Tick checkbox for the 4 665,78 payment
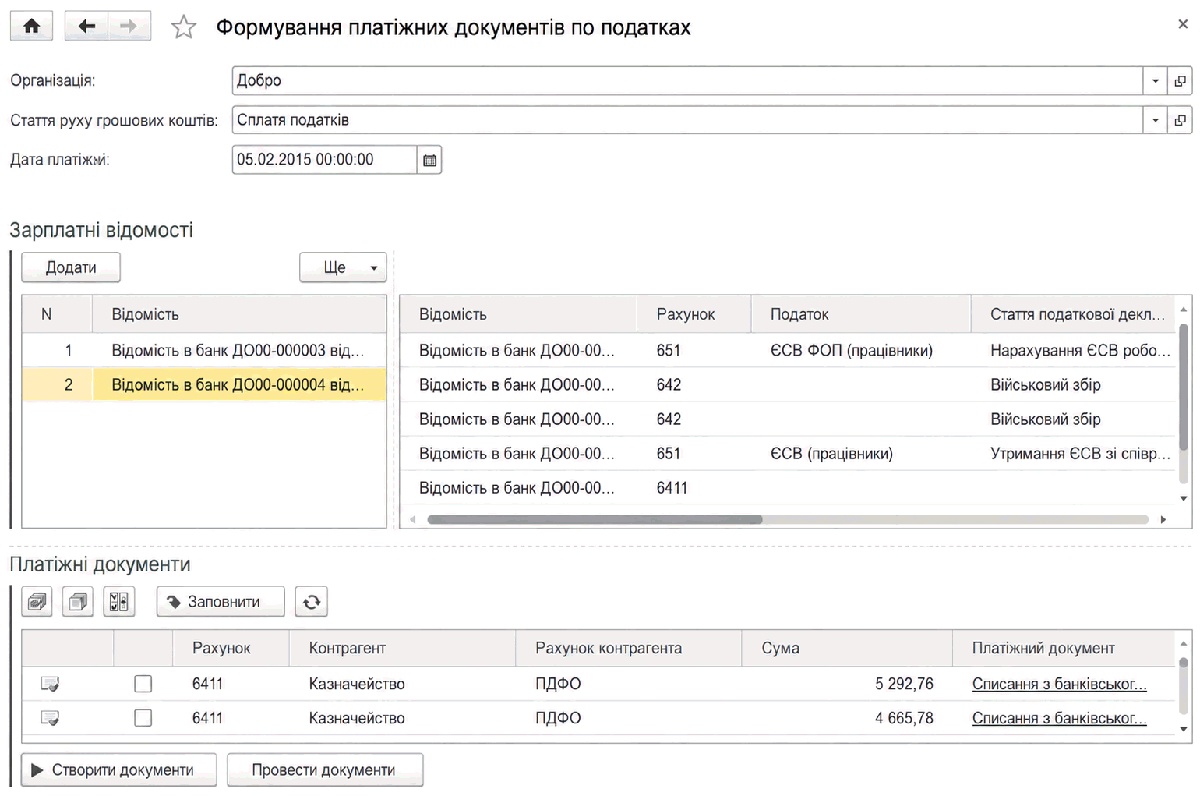Image resolution: width=1200 pixels, height=796 pixels. click(x=143, y=718)
